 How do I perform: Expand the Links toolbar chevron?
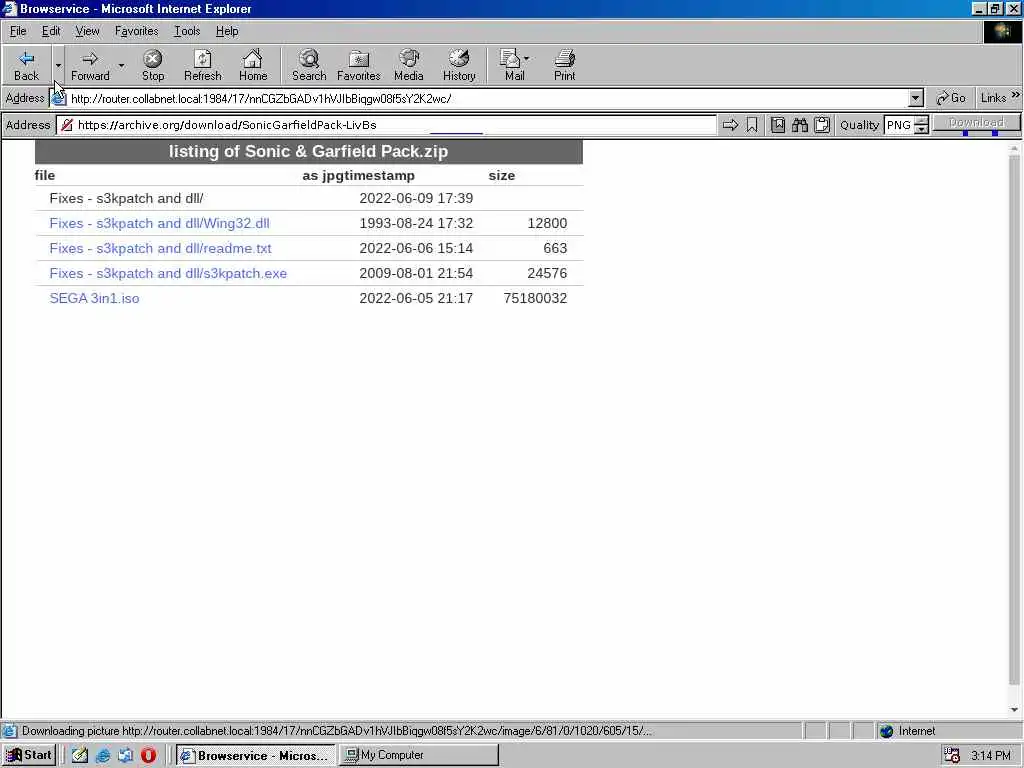tap(1016, 95)
